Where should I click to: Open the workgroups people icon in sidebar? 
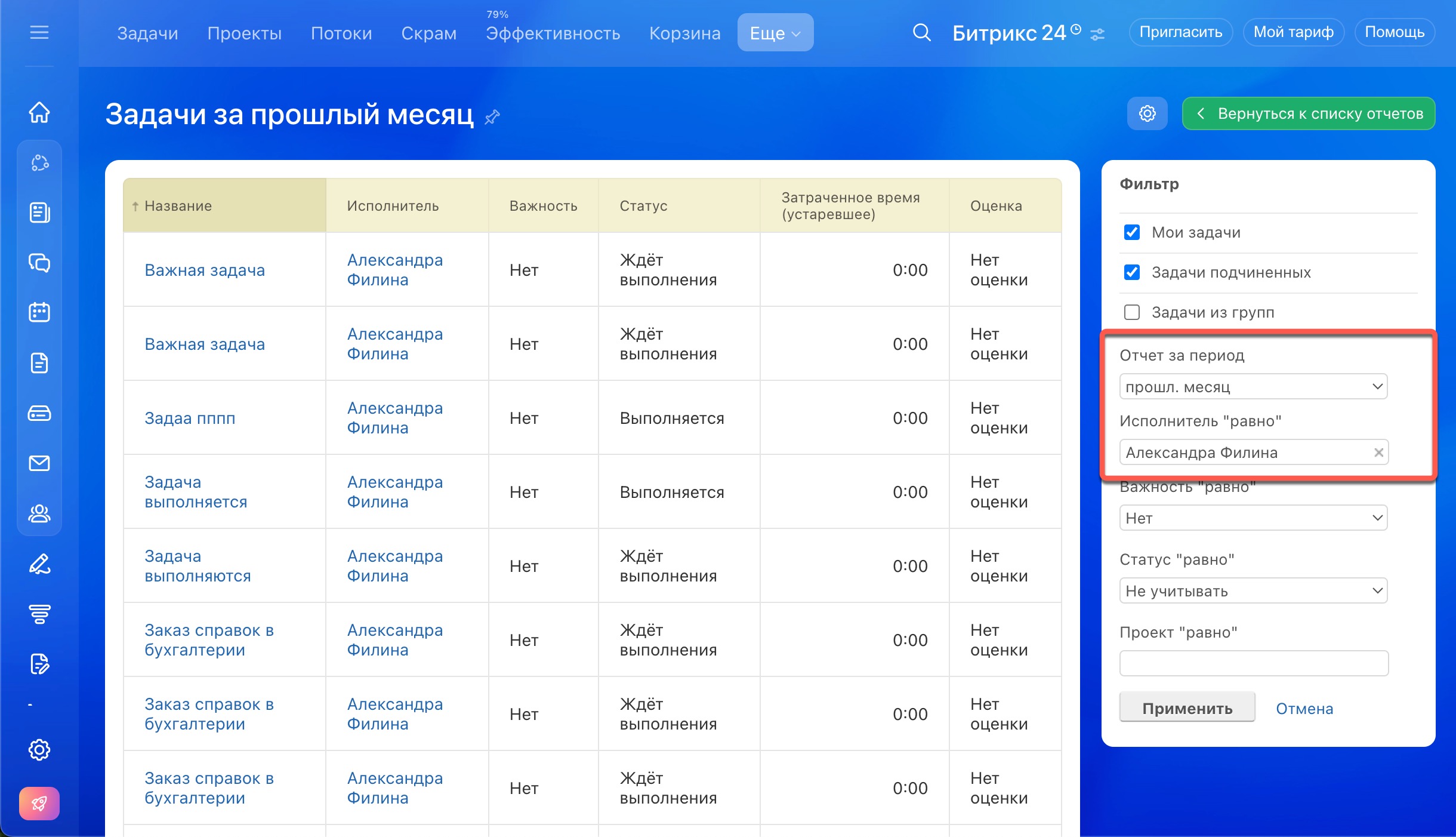coord(39,513)
